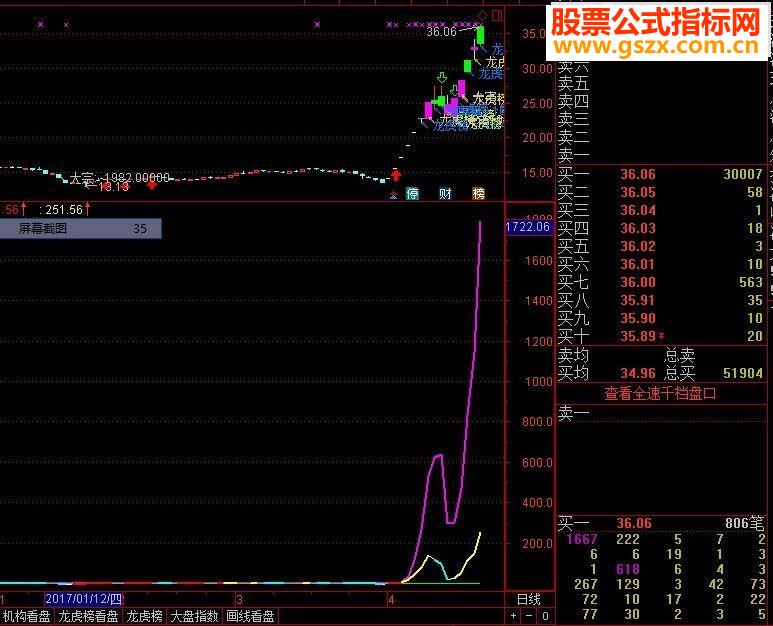Click the month 4 marker on time axis
773x626 pixels.
391,600
